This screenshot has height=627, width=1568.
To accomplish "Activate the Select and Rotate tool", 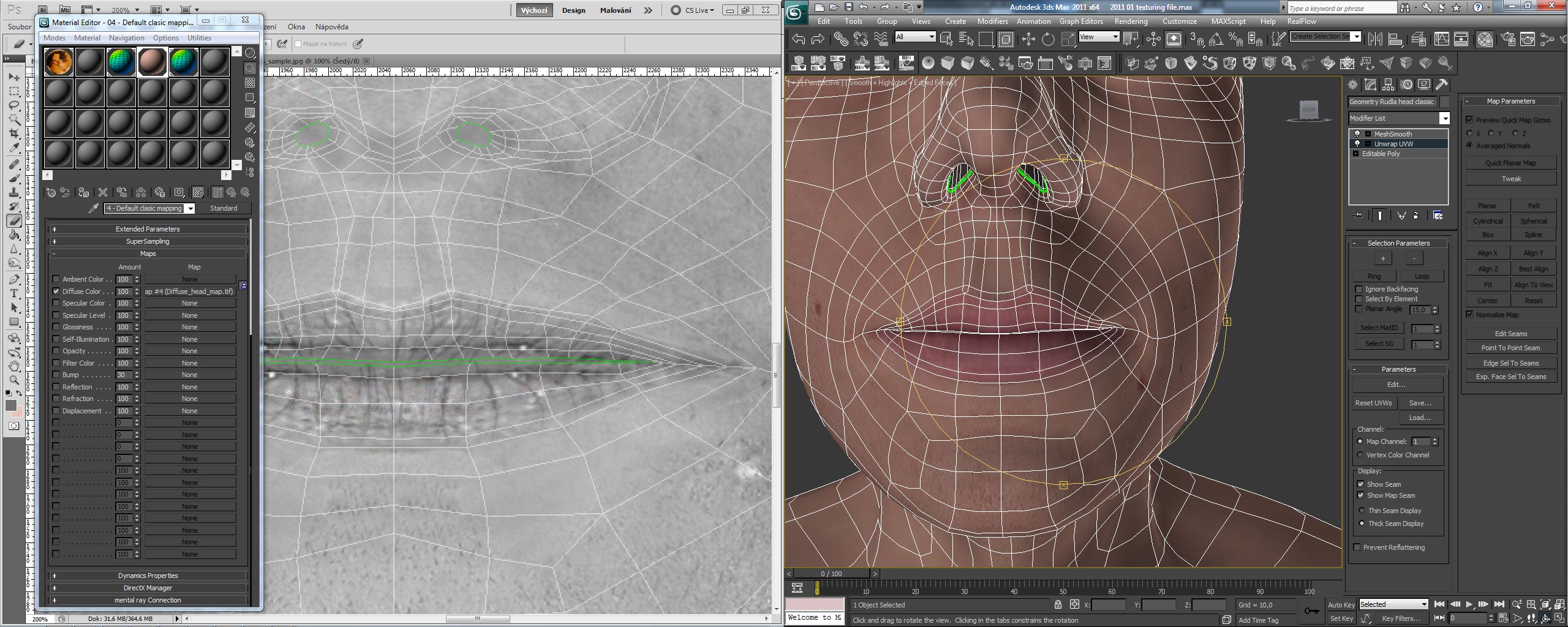I will tap(1048, 40).
